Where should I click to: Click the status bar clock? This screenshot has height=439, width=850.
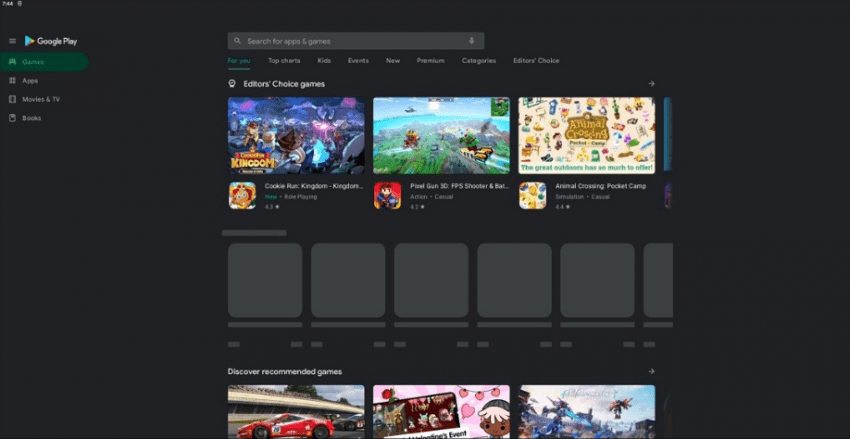click(x=7, y=4)
